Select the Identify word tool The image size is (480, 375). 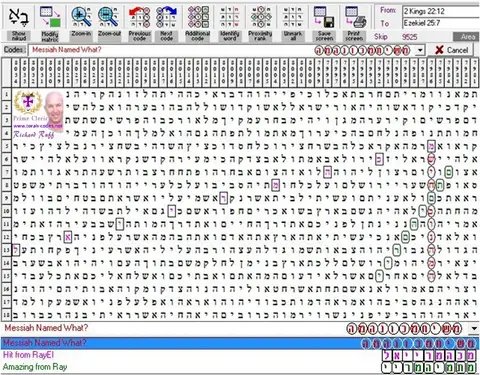click(x=229, y=17)
